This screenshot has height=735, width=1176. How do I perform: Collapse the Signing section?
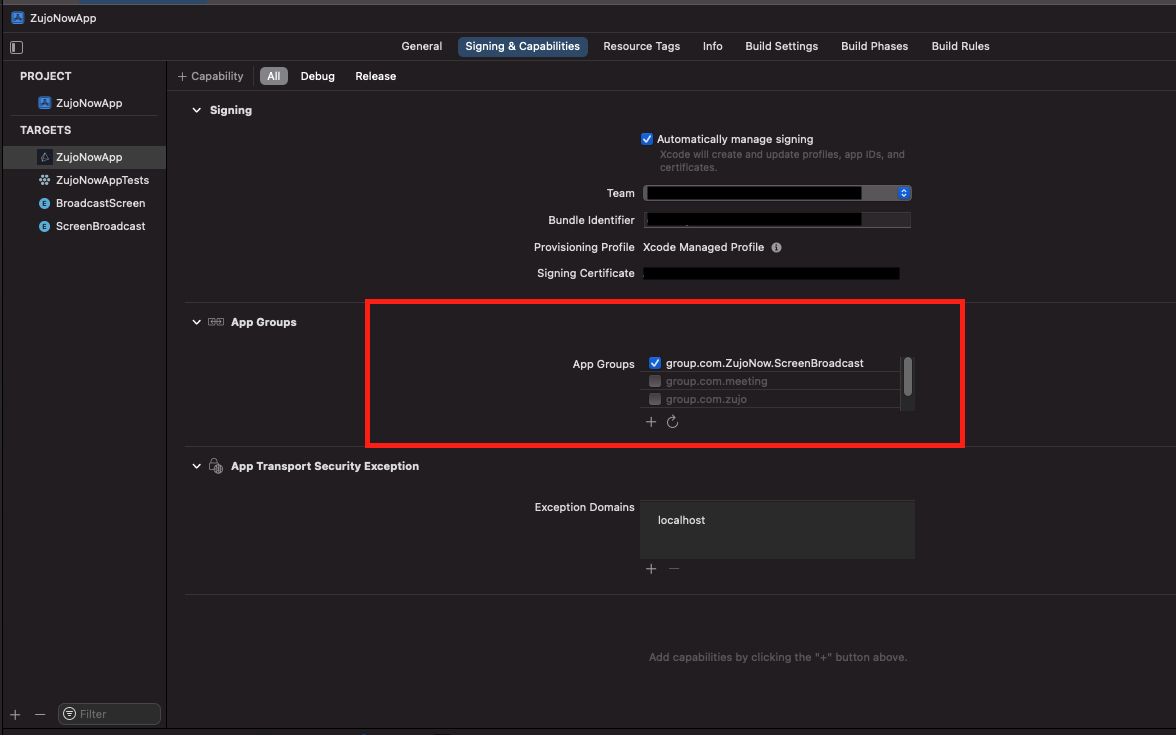[x=196, y=110]
